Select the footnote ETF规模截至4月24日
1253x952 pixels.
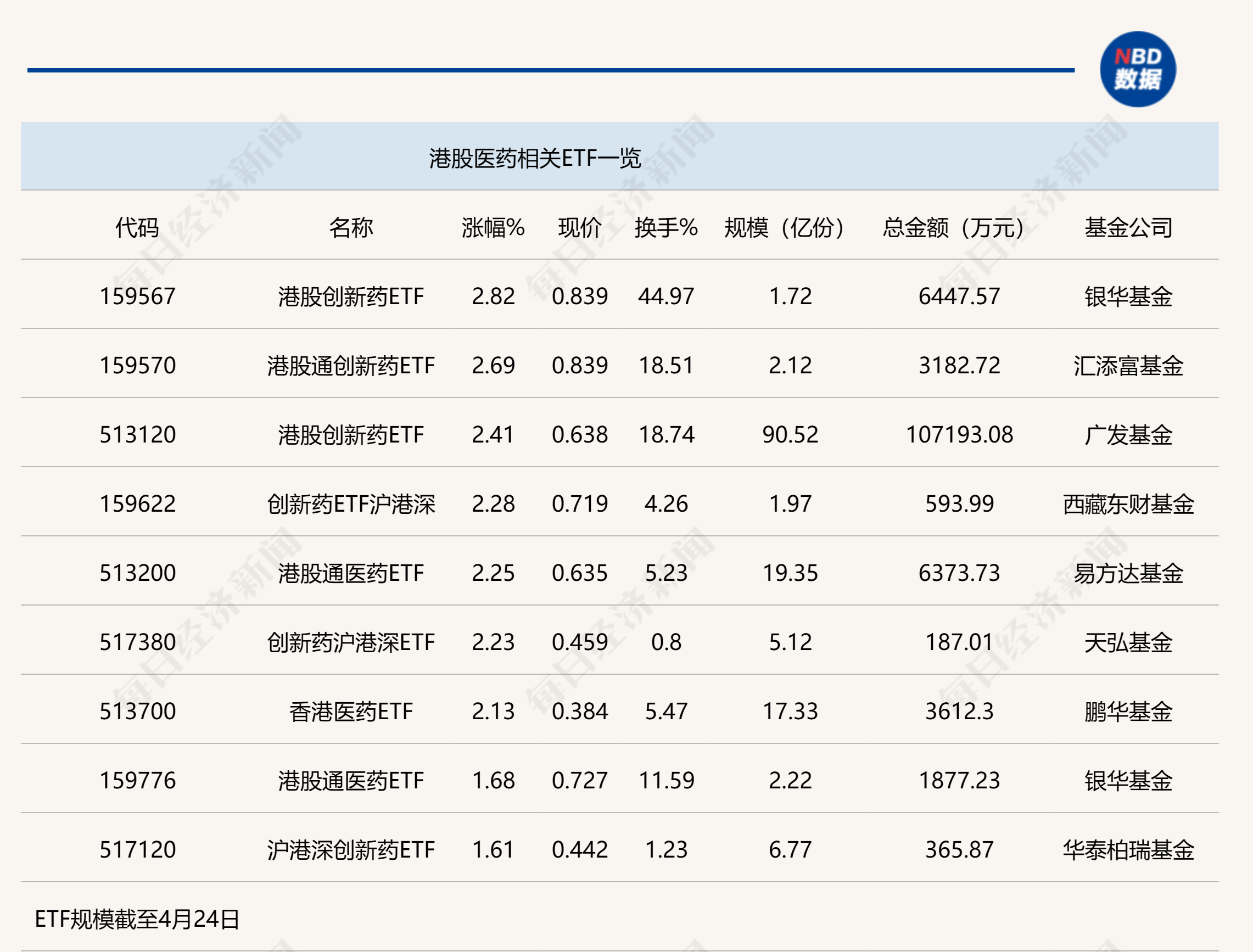pyautogui.click(x=137, y=919)
